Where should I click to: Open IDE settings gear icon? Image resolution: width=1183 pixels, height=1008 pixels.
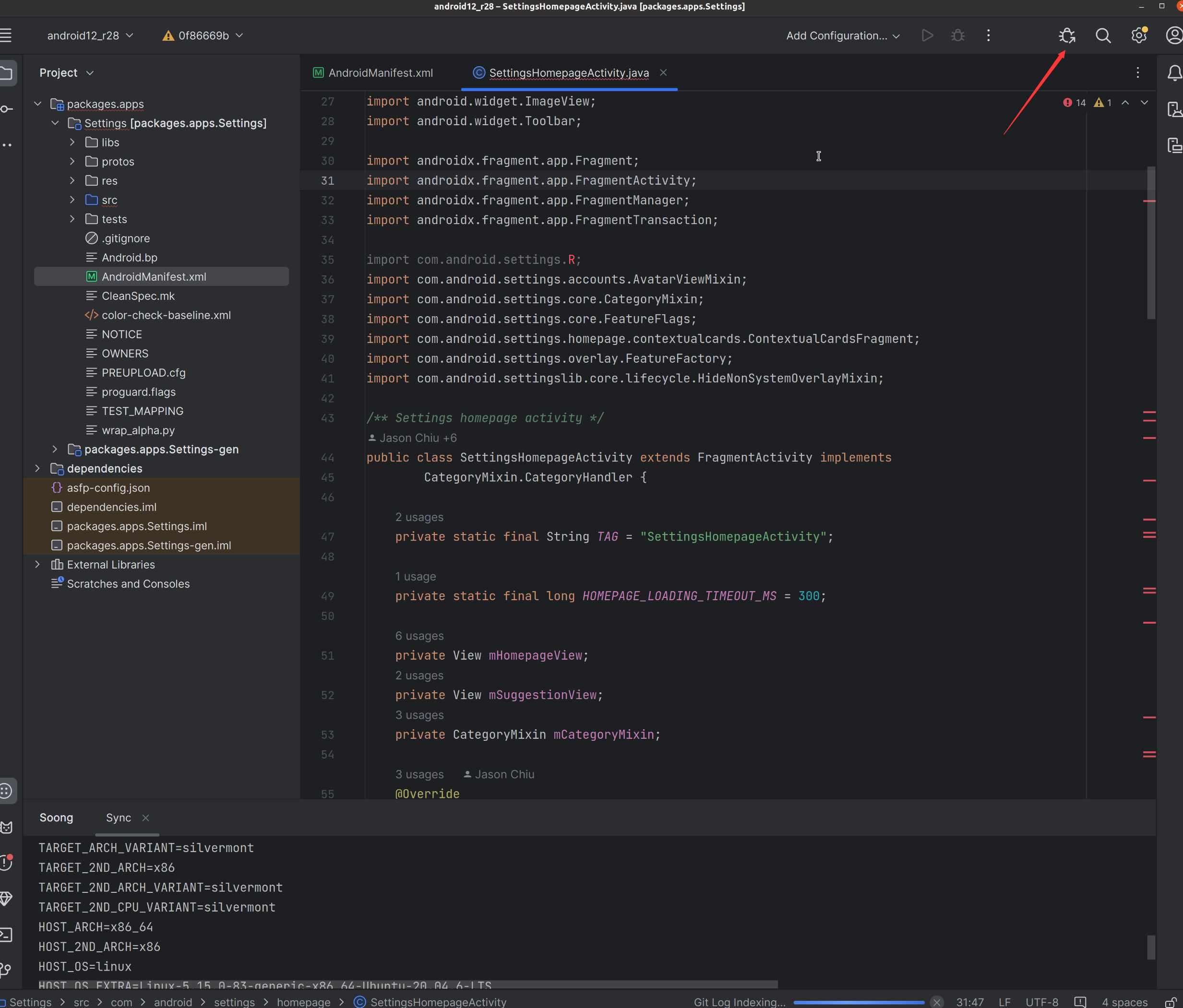point(1138,36)
